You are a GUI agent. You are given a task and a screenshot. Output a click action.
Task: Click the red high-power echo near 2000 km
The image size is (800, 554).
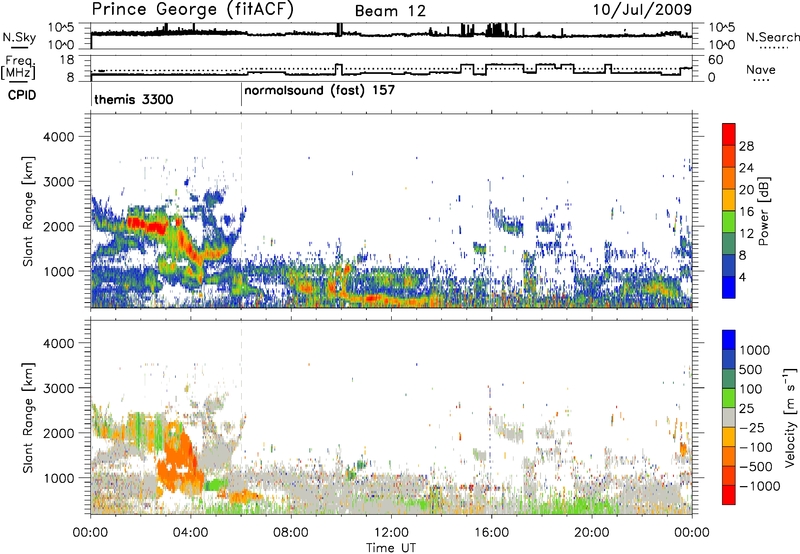tap(145, 224)
